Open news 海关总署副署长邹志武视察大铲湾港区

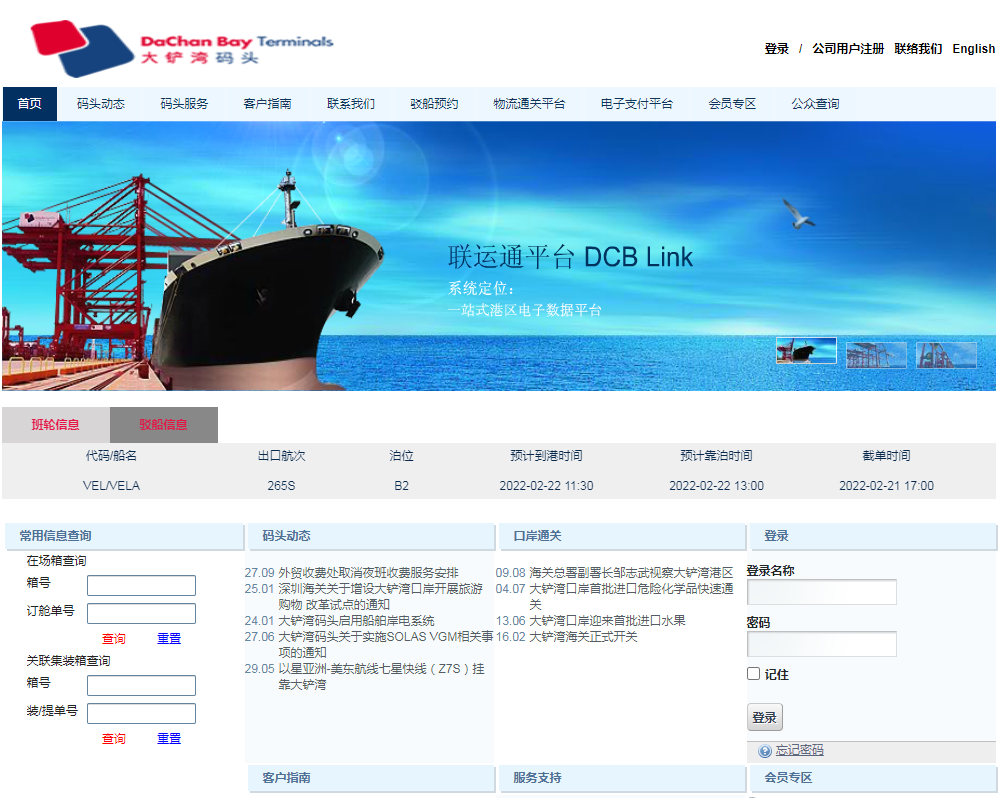point(631,573)
